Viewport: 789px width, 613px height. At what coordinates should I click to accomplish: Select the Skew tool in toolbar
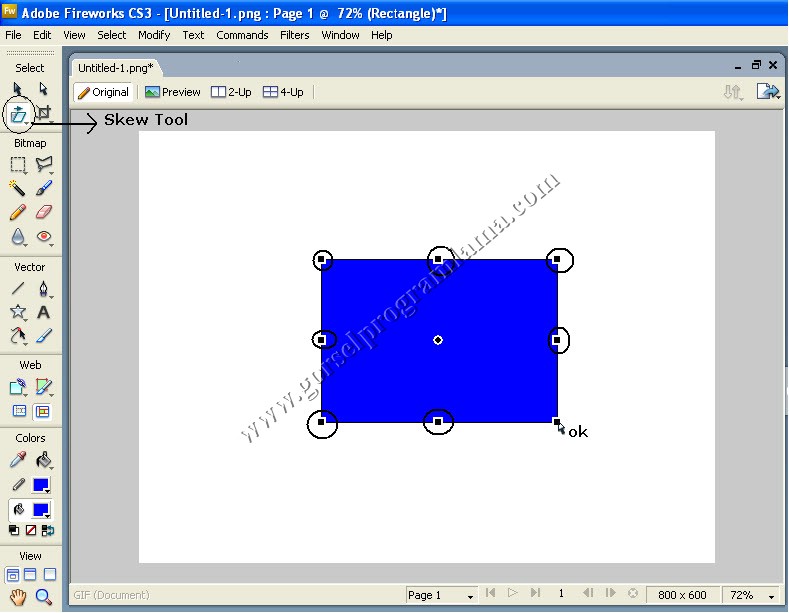click(18, 115)
